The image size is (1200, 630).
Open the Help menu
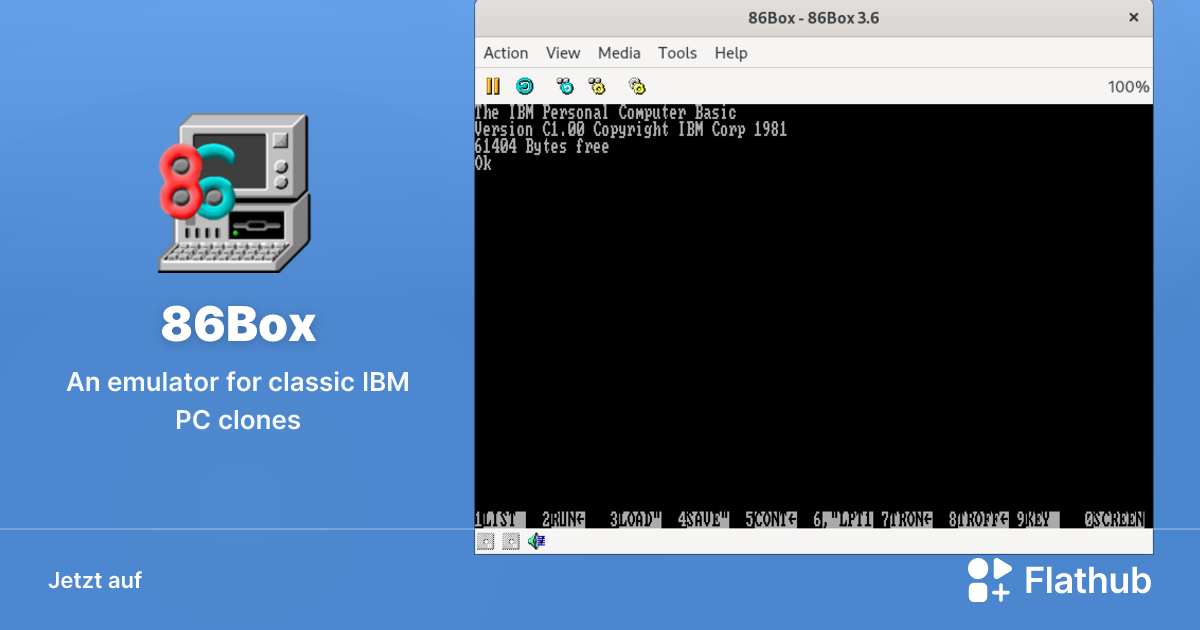click(731, 52)
